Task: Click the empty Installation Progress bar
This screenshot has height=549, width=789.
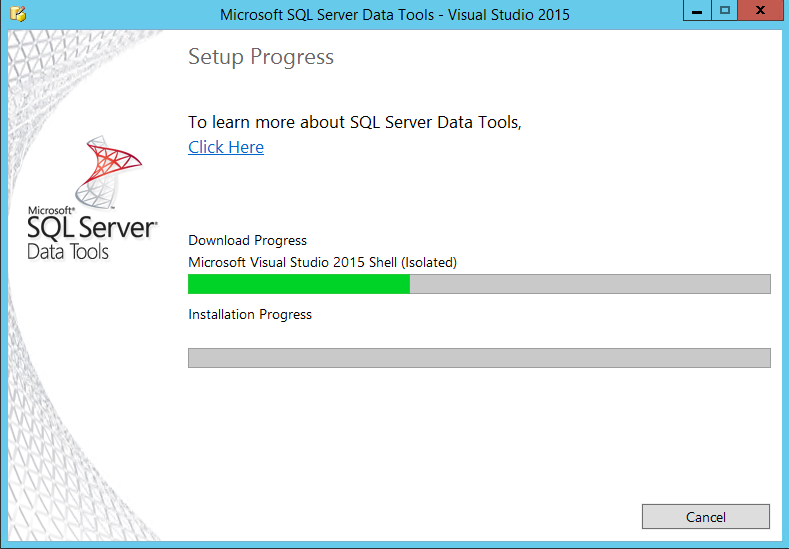Action: click(x=479, y=358)
